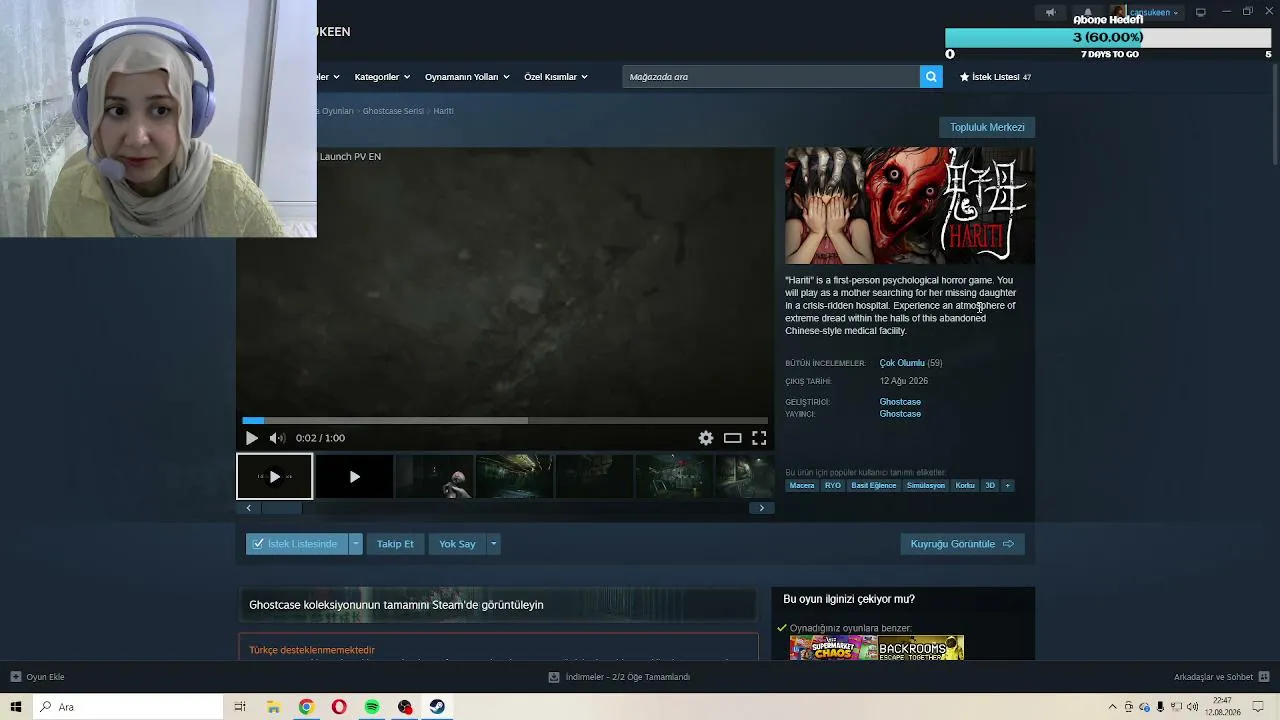
Task: Click the Oyun Ekle plus icon
Action: point(16,677)
